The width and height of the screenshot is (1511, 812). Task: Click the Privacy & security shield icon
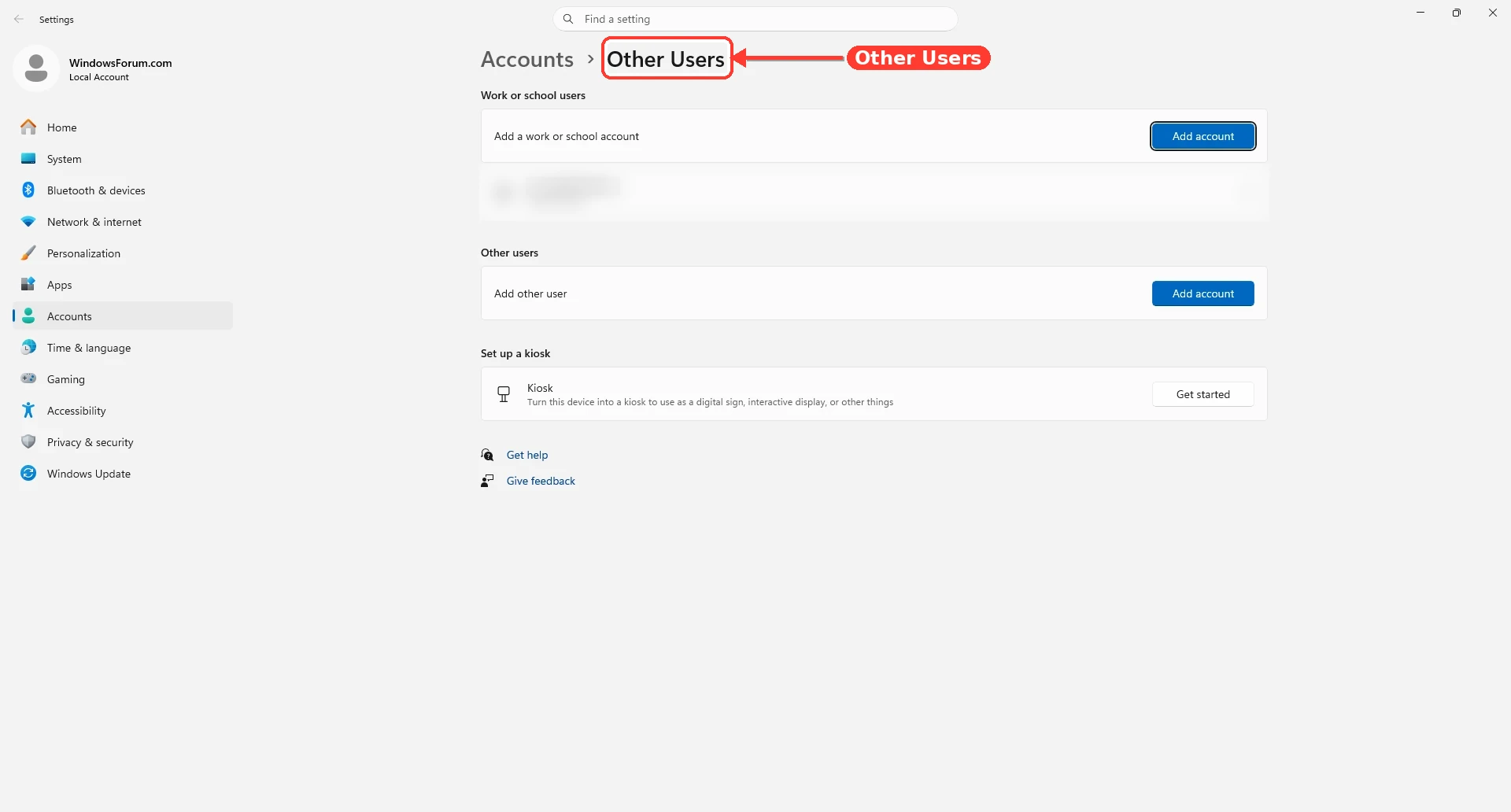28,441
